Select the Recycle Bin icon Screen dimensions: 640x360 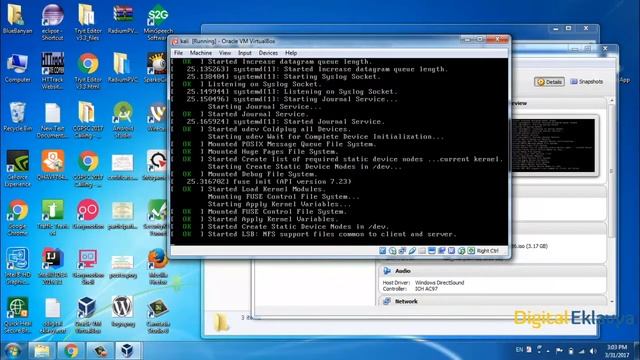(18, 117)
